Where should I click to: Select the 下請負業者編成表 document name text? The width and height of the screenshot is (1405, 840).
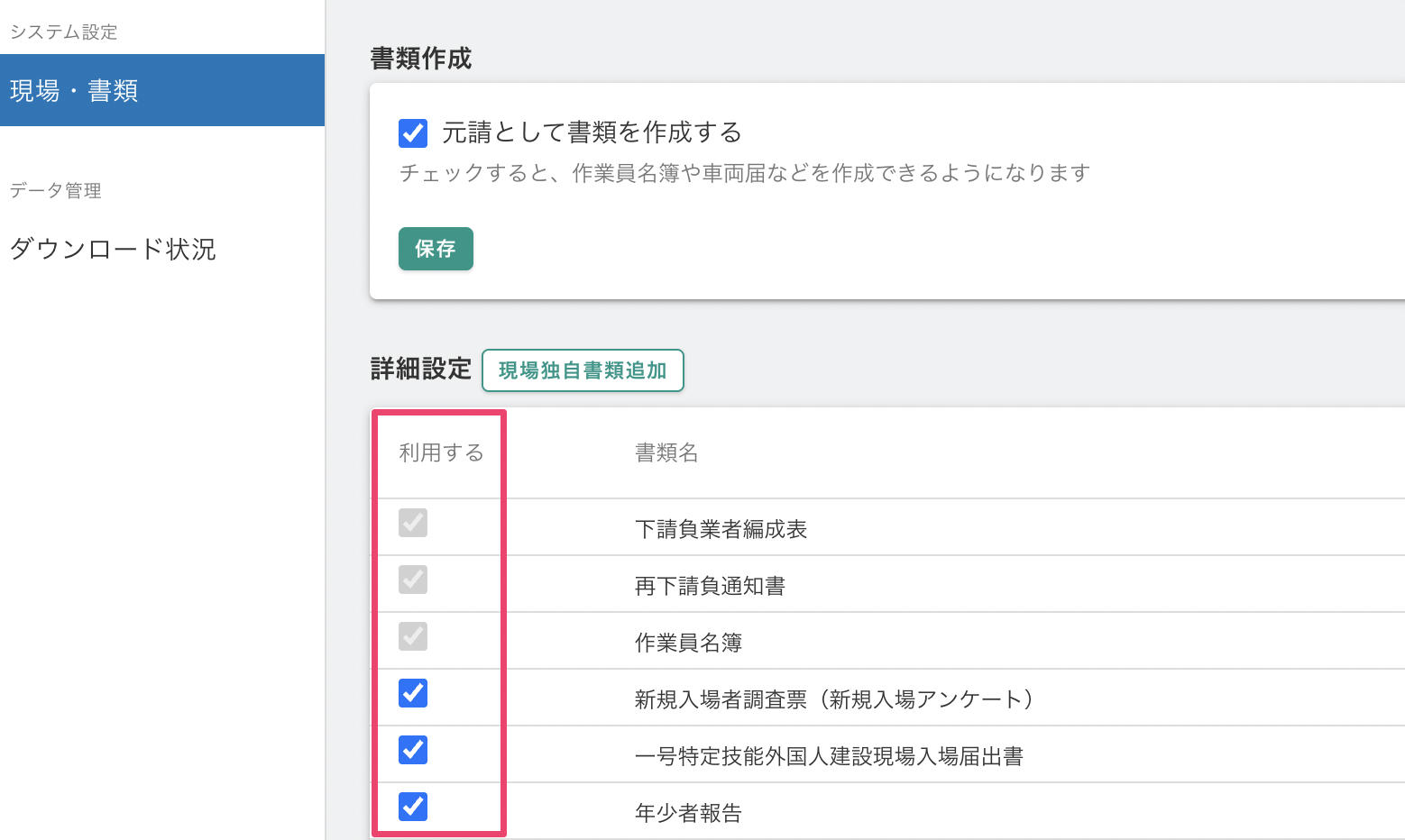[721, 529]
